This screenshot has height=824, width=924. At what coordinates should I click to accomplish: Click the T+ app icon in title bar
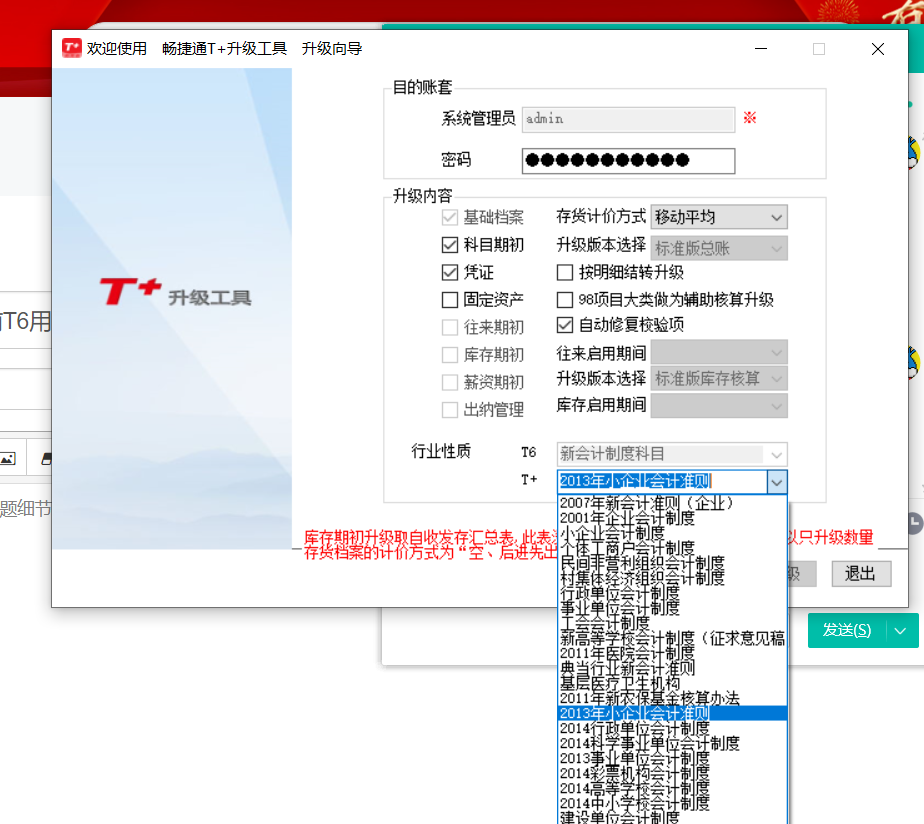pos(72,48)
